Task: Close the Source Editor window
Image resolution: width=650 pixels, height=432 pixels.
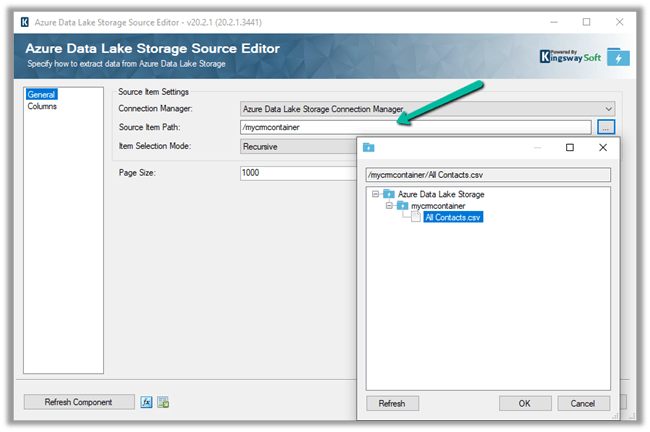Action: tap(619, 22)
